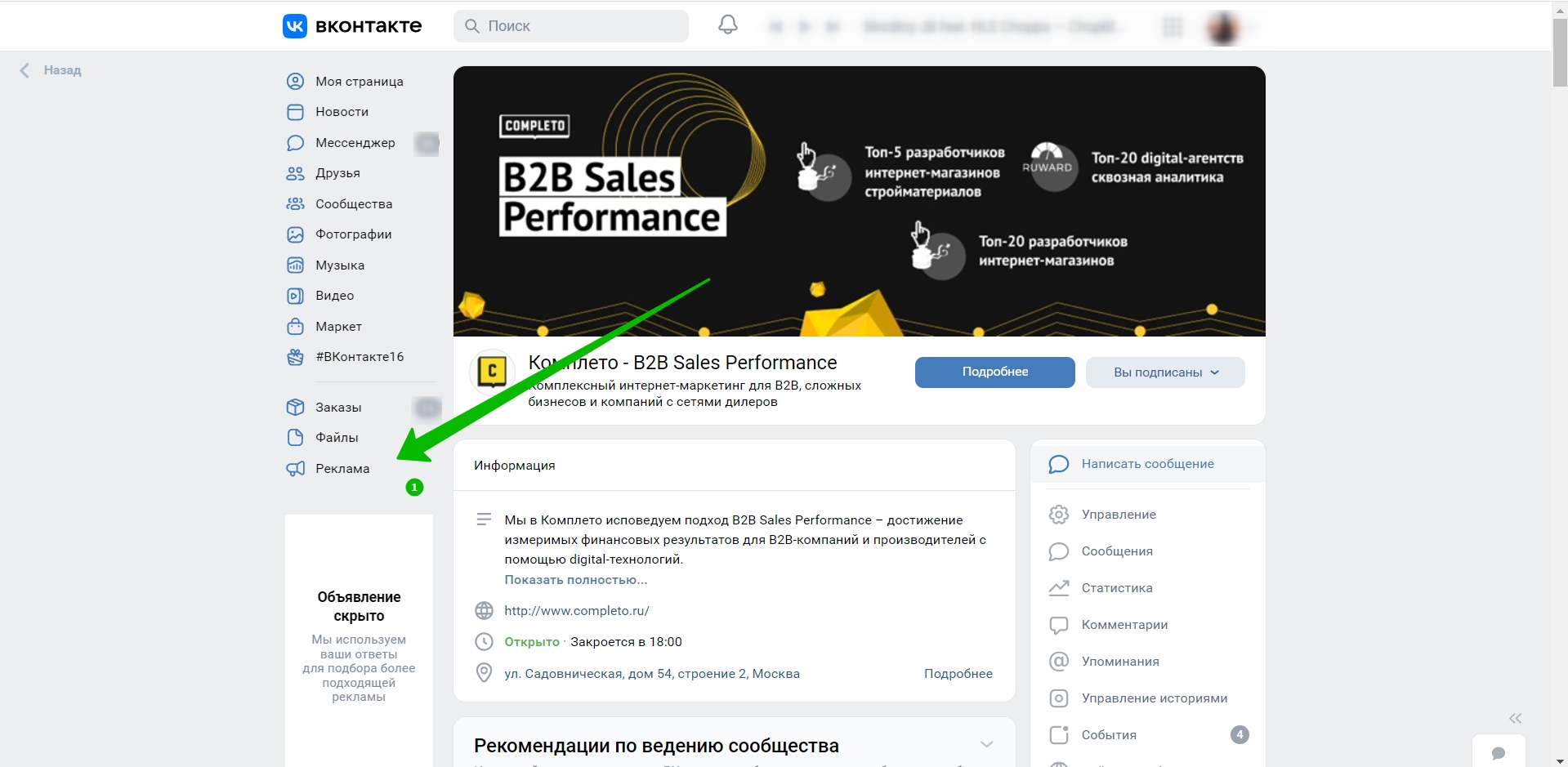
Task: Click the Видео play icon
Action: tap(295, 296)
